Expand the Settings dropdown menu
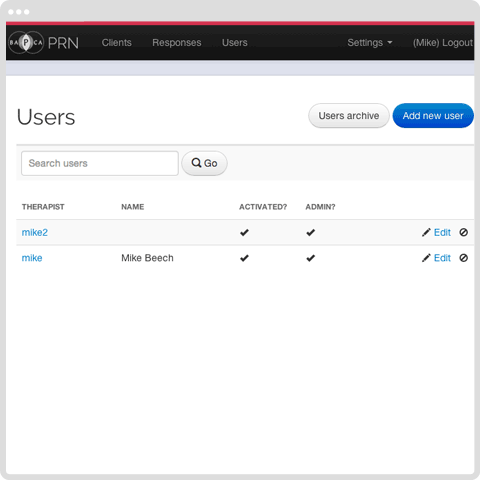 pos(370,43)
